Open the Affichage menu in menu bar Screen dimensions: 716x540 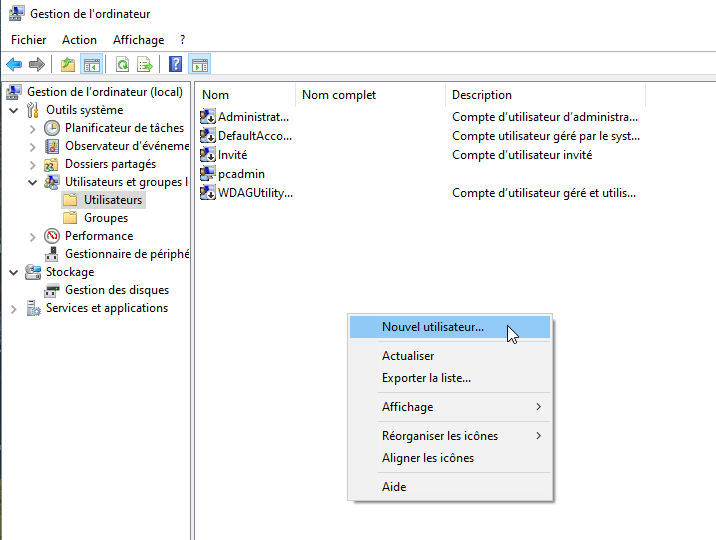pyautogui.click(x=138, y=40)
